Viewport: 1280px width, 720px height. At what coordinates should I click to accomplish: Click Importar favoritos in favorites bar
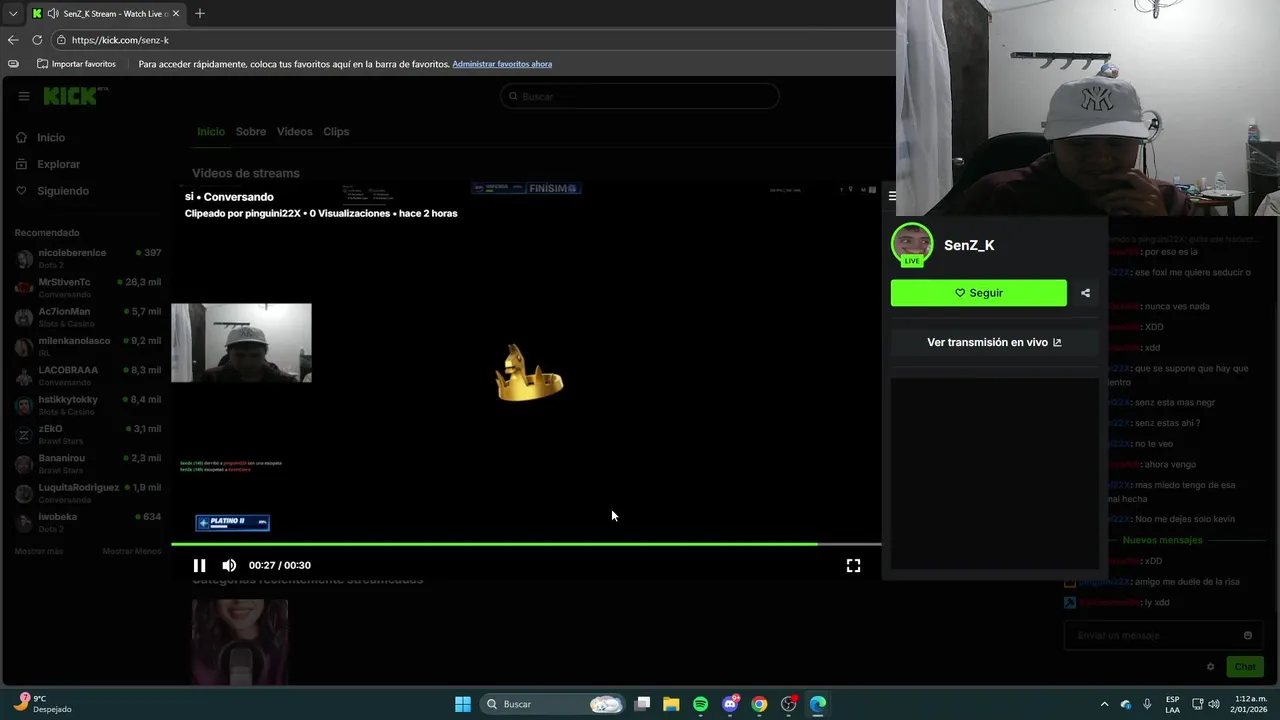point(76,64)
